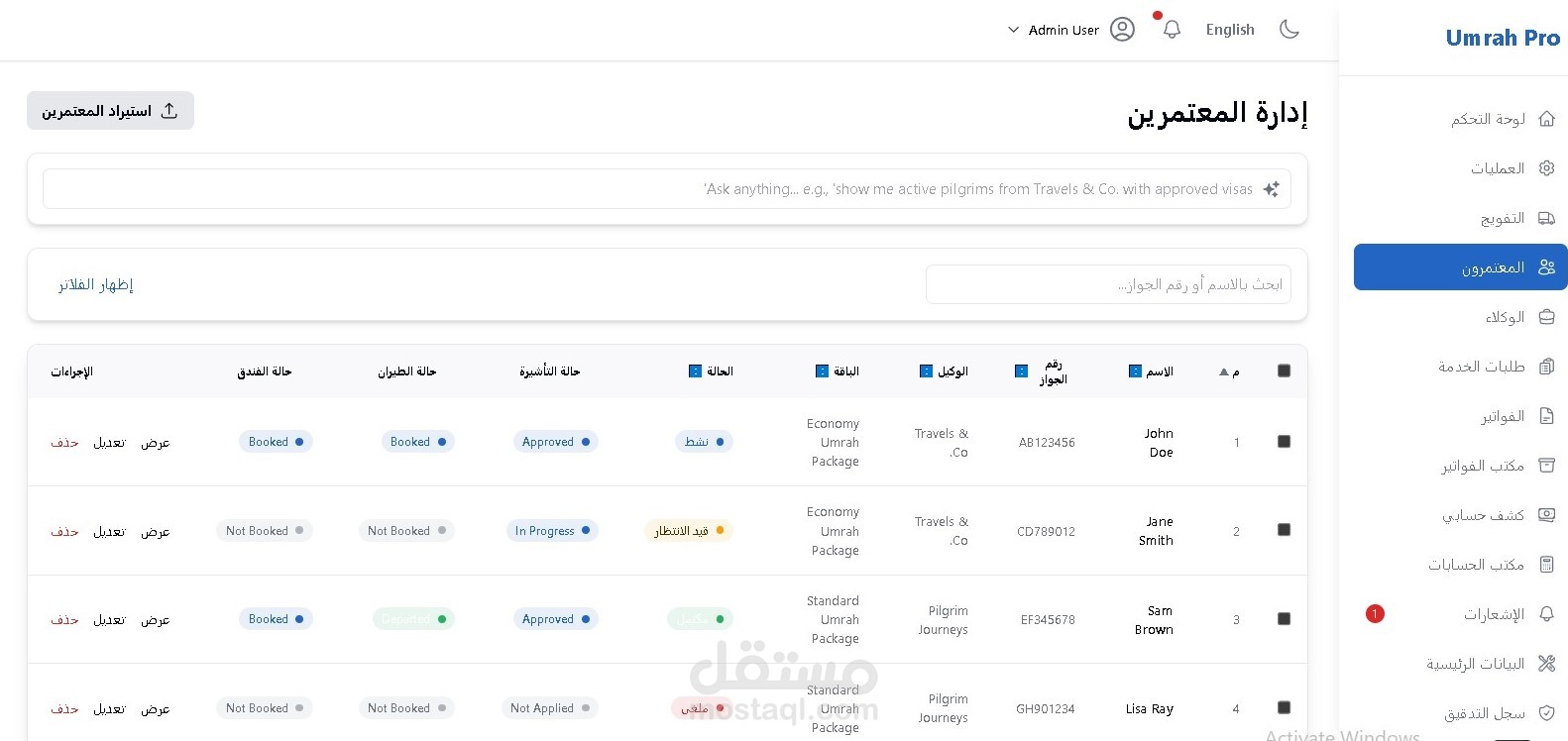Click the blue sort icon next to الحالة
The width and height of the screenshot is (1568, 741).
coord(695,371)
